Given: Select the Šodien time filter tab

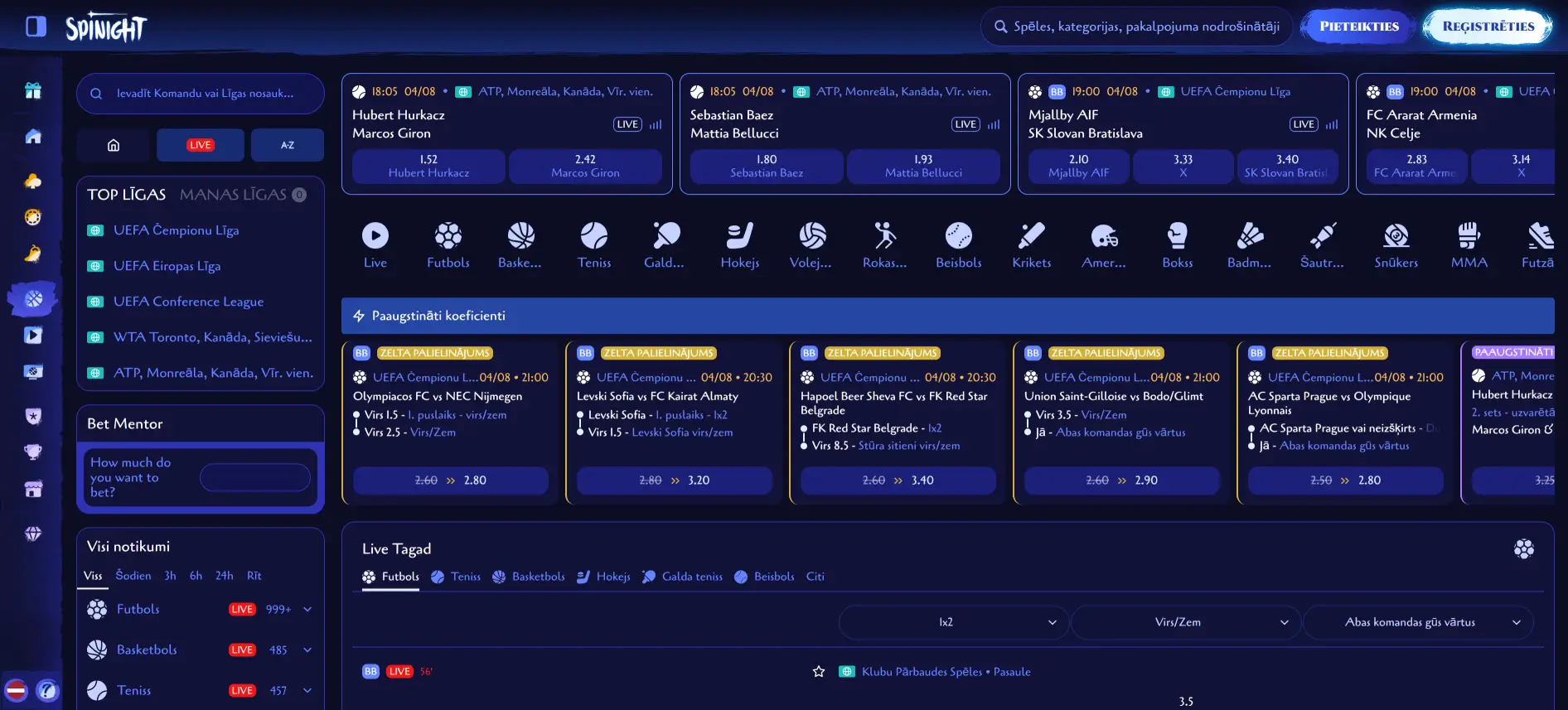Looking at the screenshot, I should click(133, 576).
